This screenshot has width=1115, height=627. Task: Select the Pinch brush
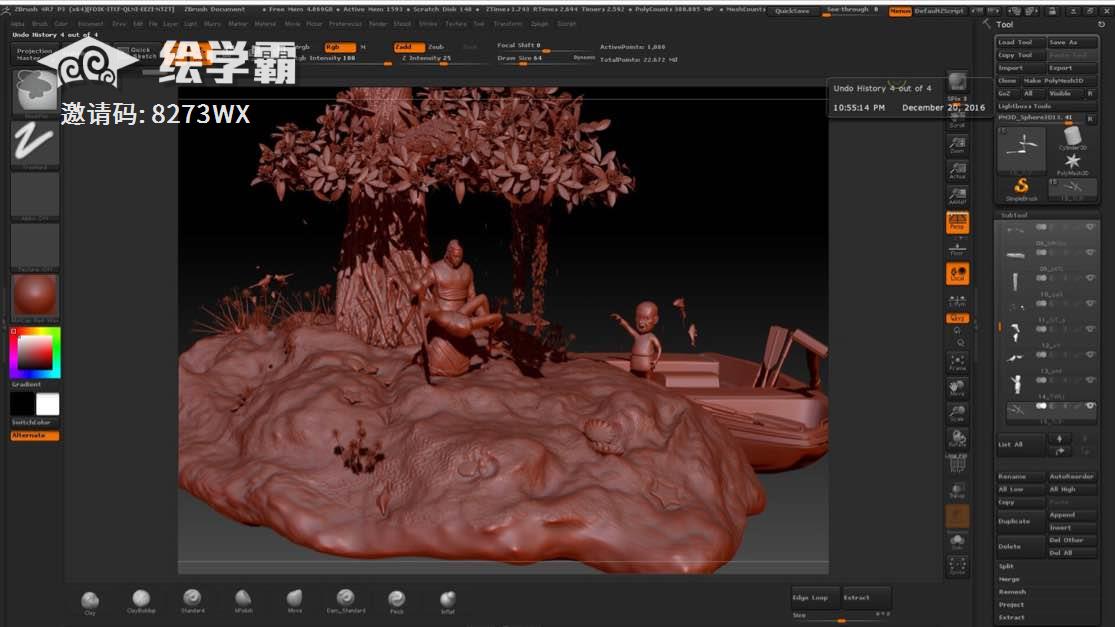(397, 601)
